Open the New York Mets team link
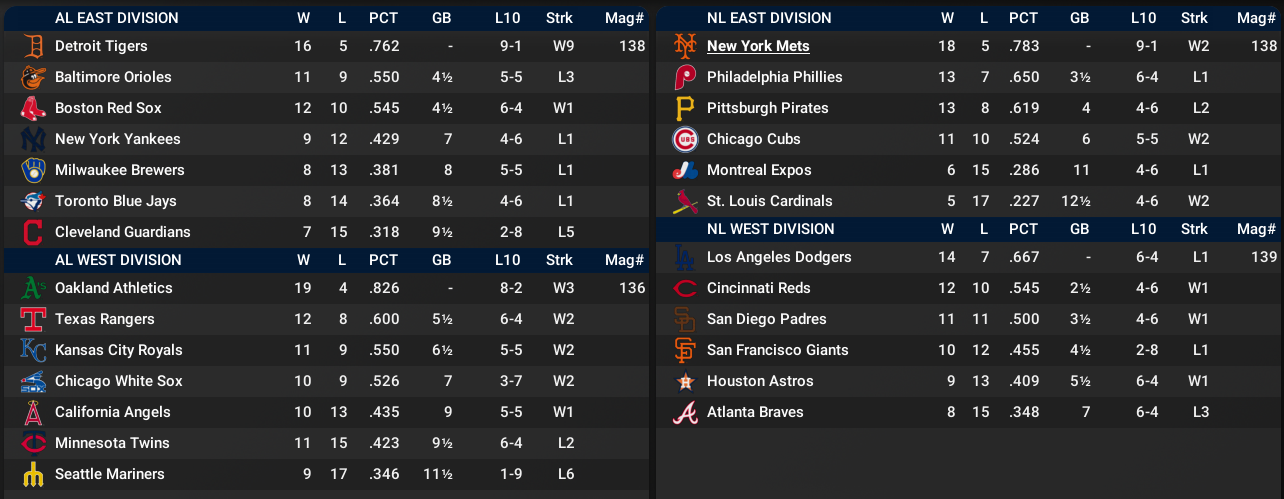This screenshot has height=499, width=1284. 758,46
